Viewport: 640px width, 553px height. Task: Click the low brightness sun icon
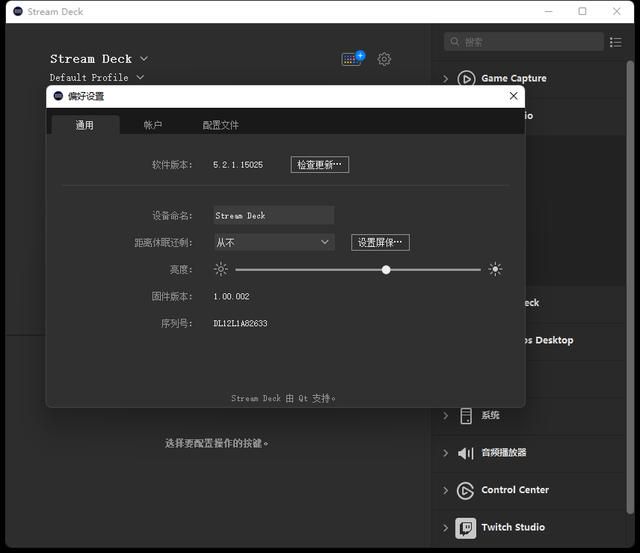click(x=221, y=269)
